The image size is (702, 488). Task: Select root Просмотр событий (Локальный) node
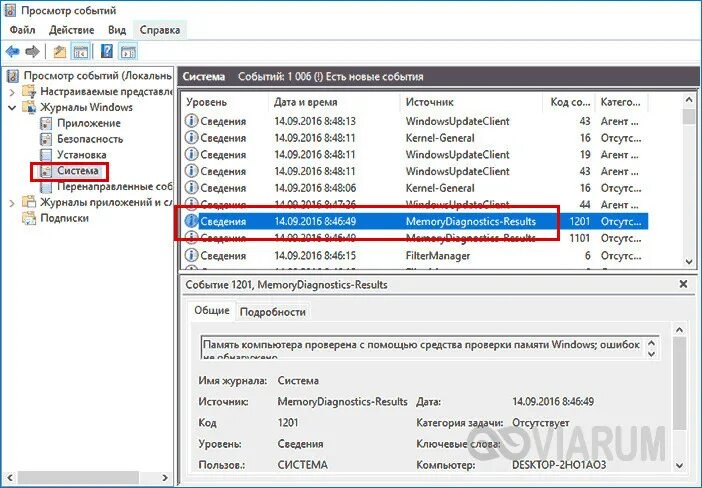pyautogui.click(x=97, y=76)
